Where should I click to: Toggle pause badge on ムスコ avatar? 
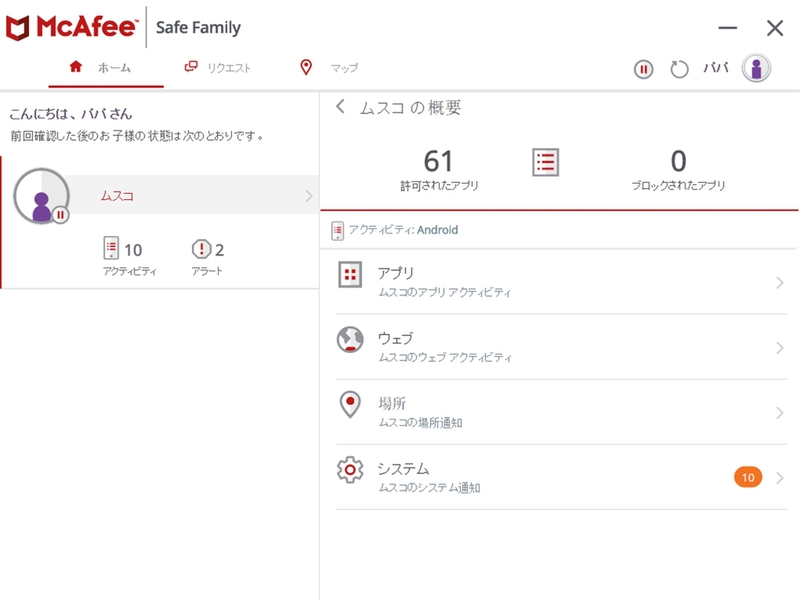(60, 214)
